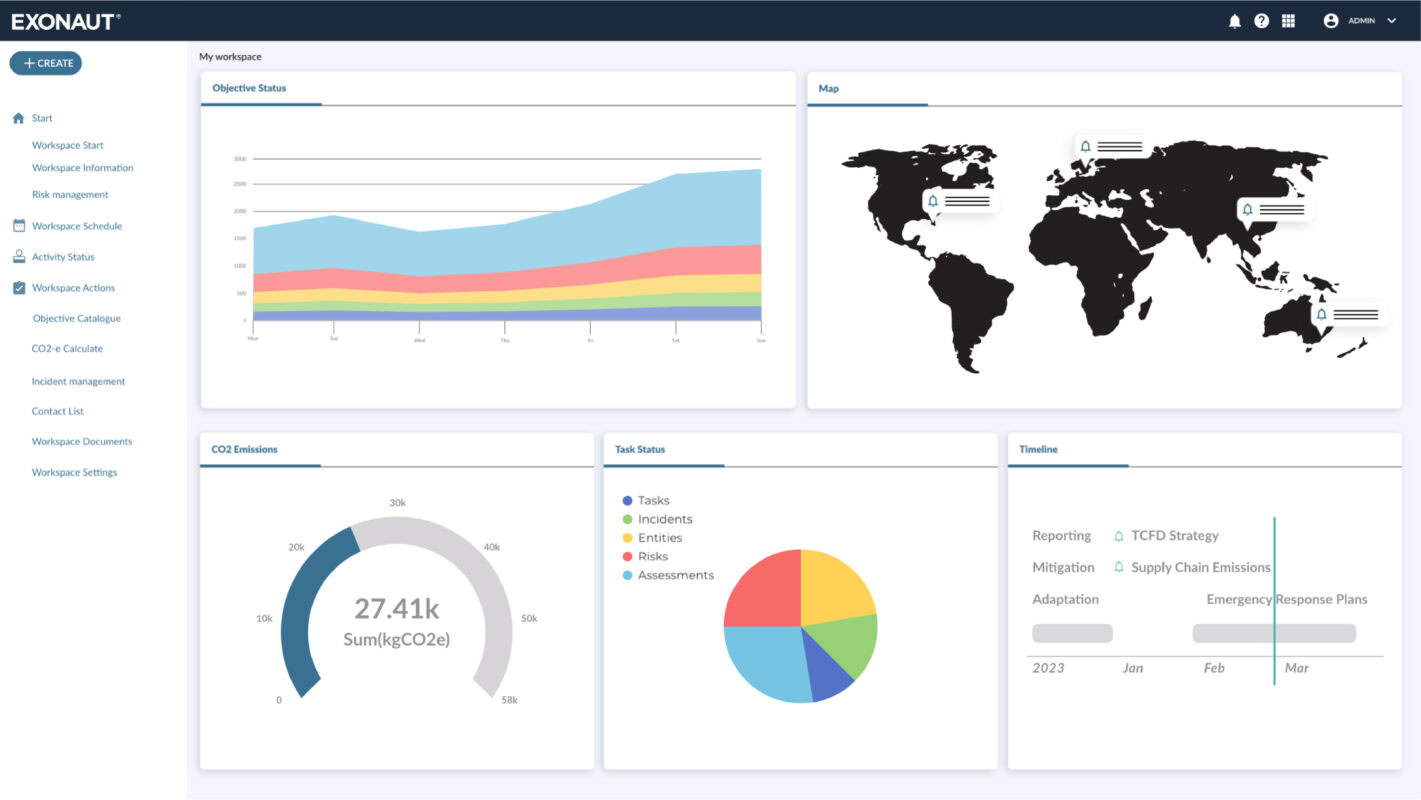Click the Entities legend color dot
Screen dimensions: 1421x800
(x=627, y=538)
